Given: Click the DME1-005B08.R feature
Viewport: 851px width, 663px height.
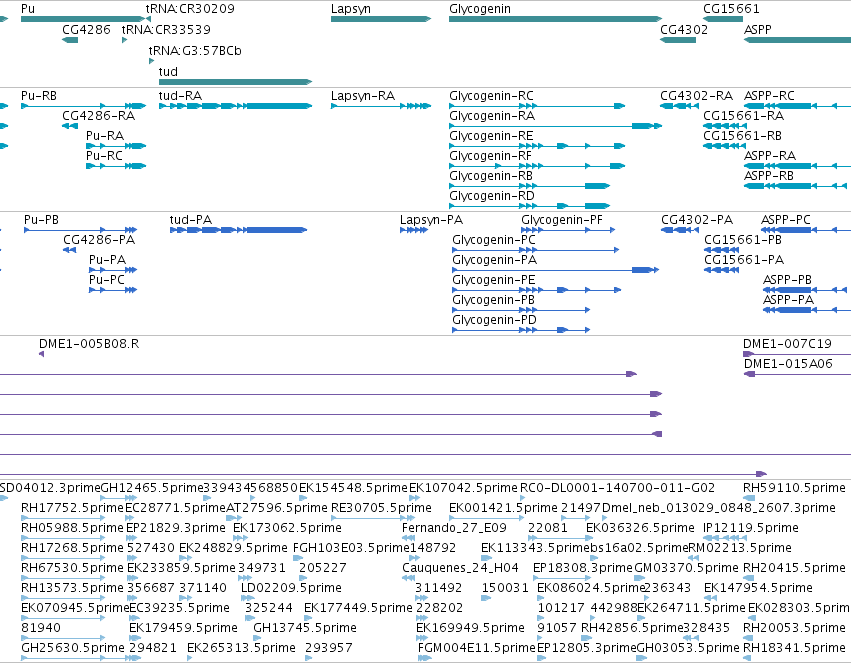Looking at the screenshot, I should 41,354.
